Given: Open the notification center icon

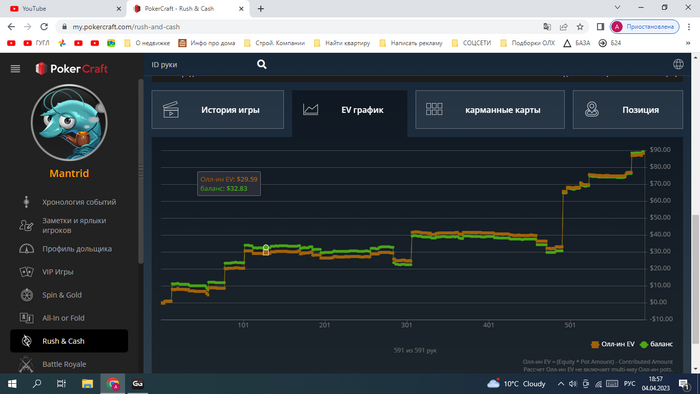Looking at the screenshot, I should pyautogui.click(x=684, y=384).
